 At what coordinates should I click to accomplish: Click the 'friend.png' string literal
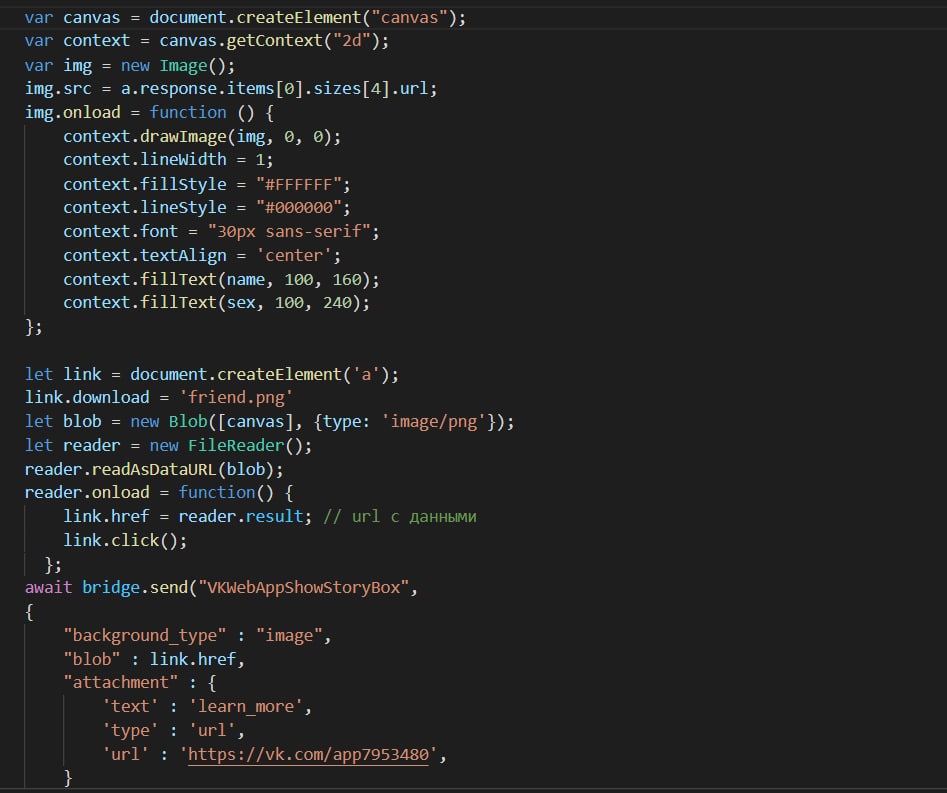click(236, 397)
